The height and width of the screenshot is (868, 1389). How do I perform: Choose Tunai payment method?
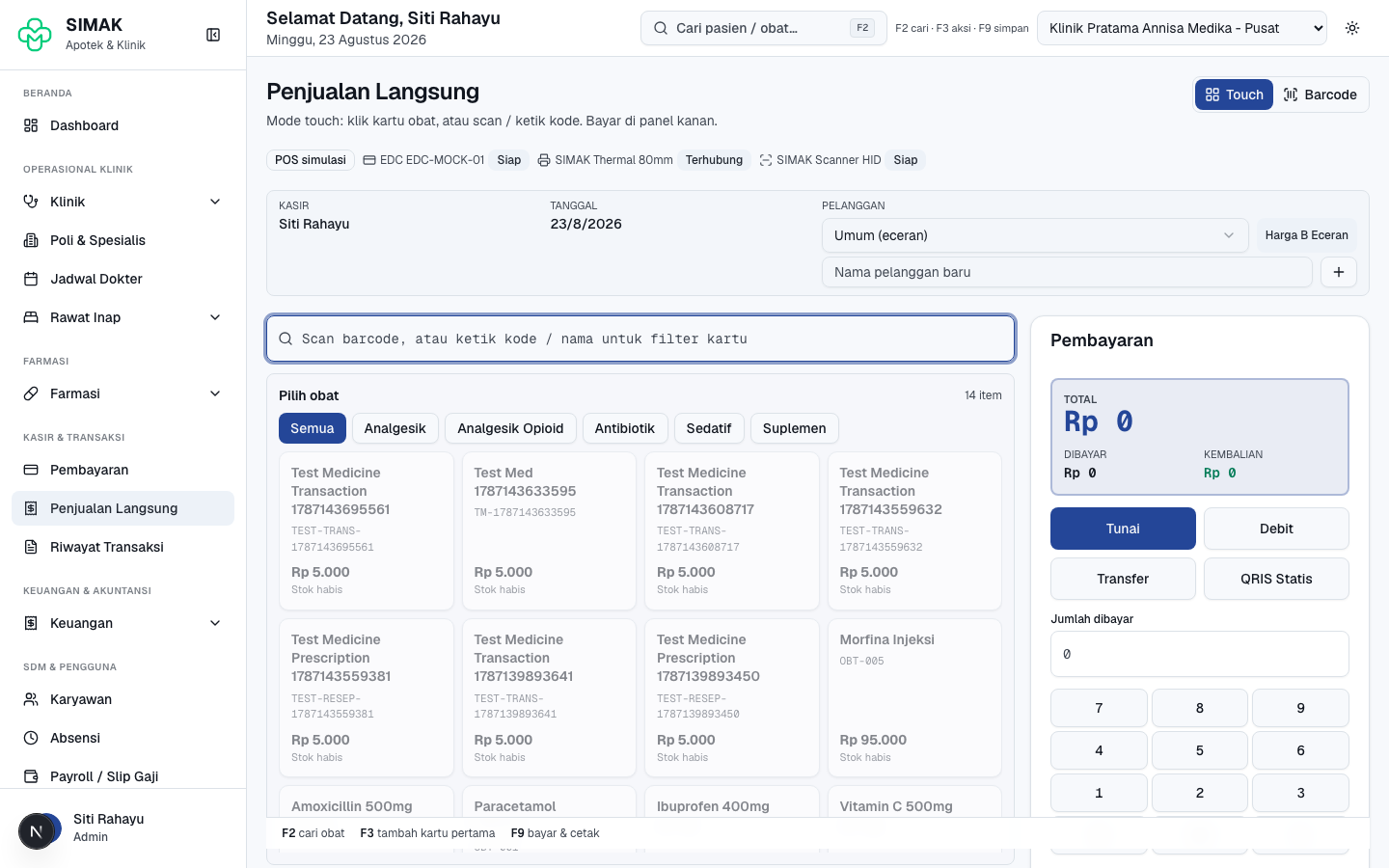click(x=1123, y=529)
